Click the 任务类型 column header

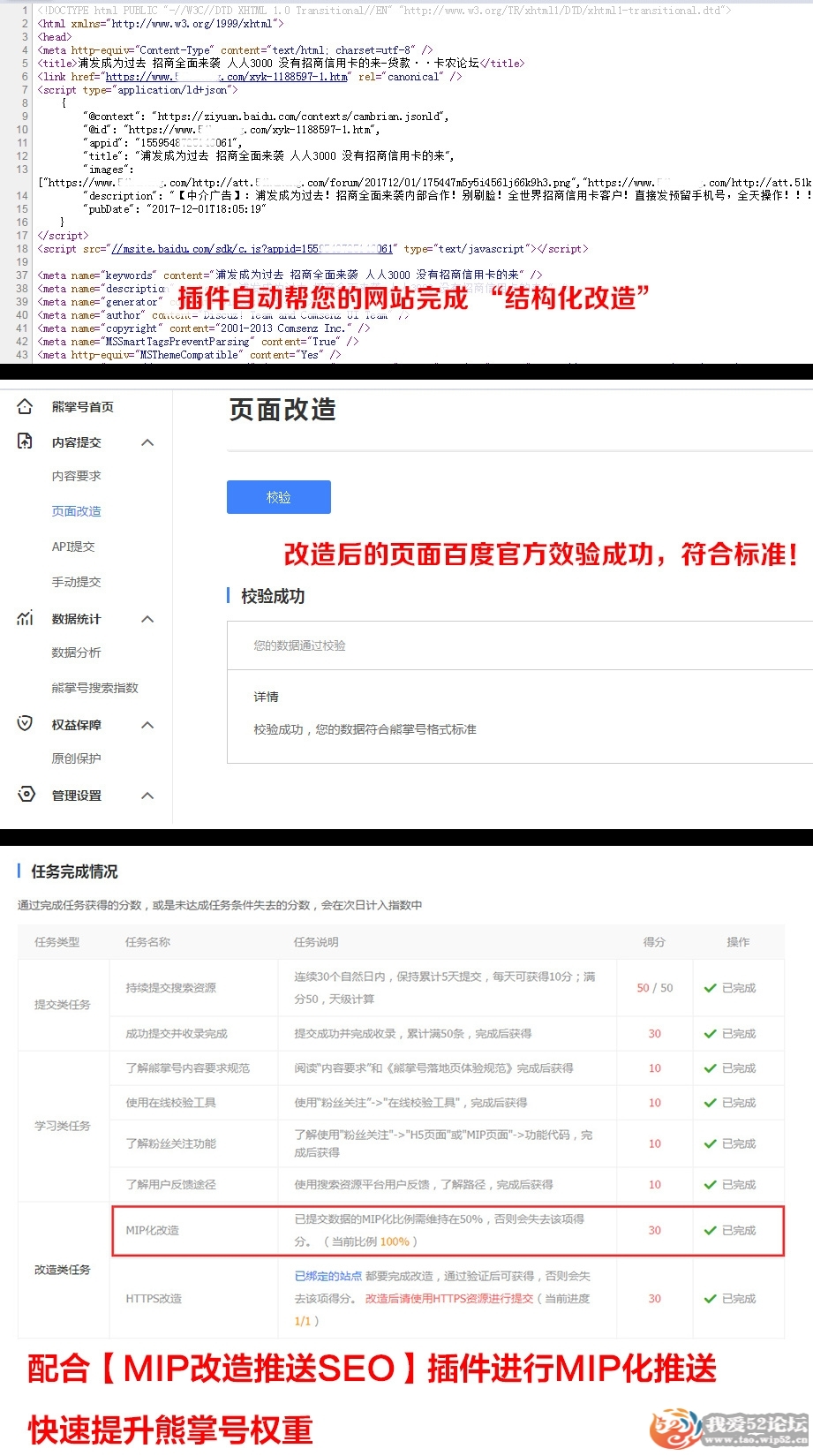point(56,942)
